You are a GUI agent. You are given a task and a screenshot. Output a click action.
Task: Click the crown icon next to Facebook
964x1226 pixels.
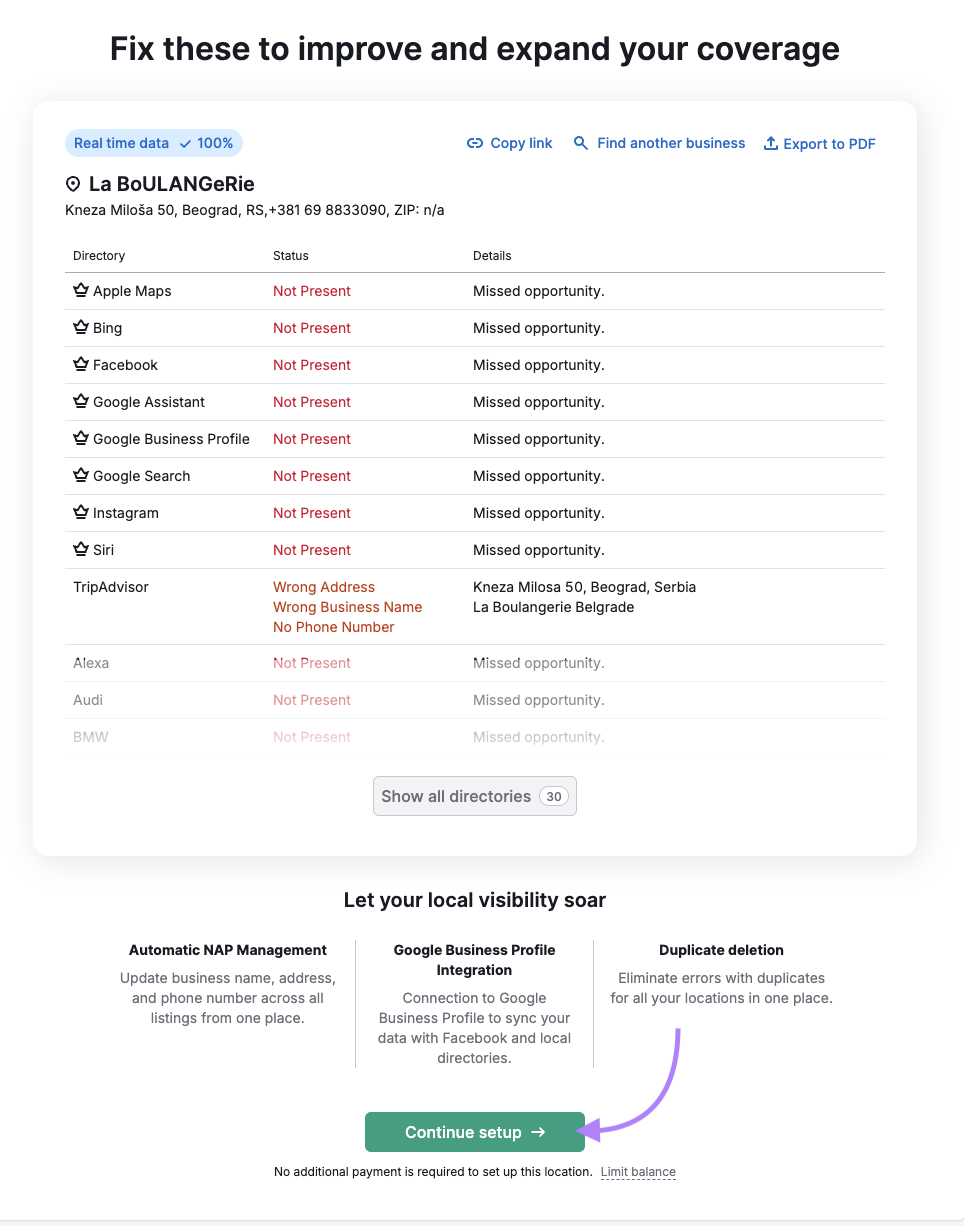click(81, 364)
